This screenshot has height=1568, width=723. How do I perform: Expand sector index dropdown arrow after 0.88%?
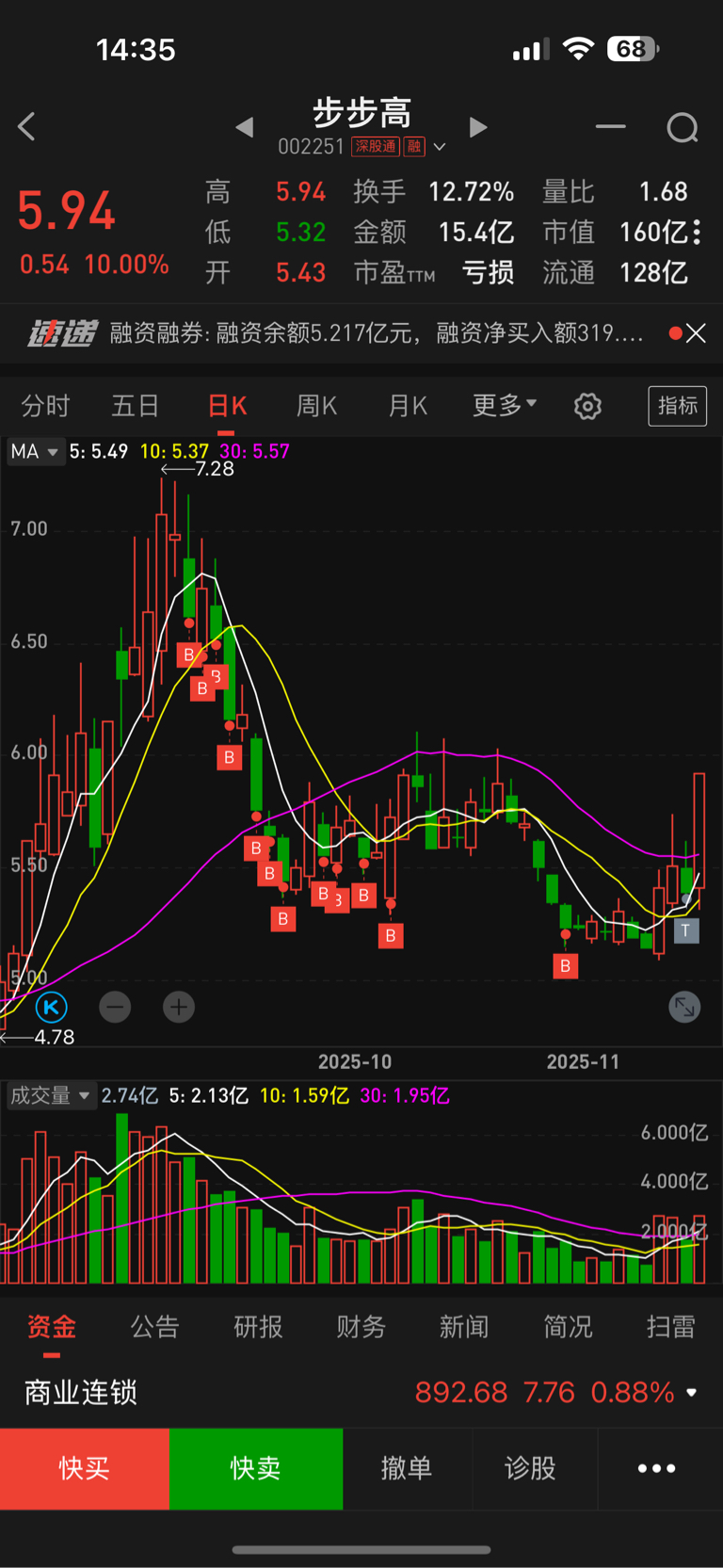point(692,1393)
